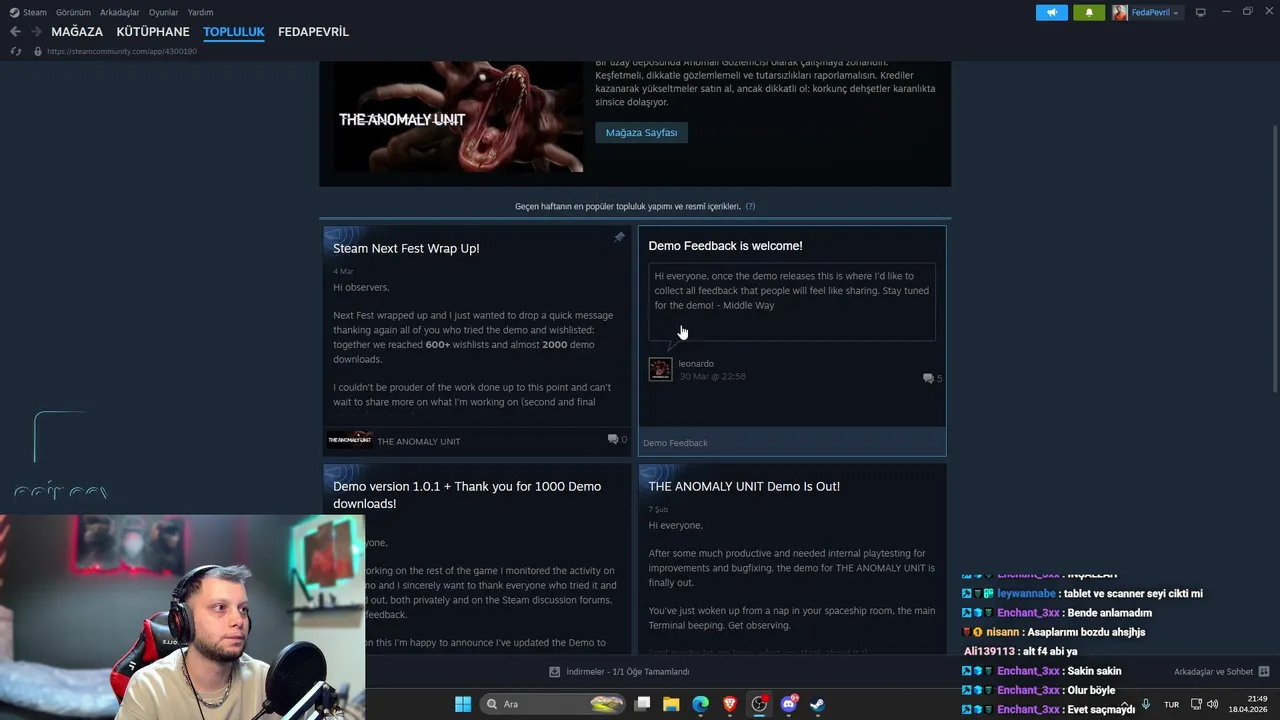This screenshot has height=720, width=1280.
Task: Open the Oyunlar menu
Action: 163,12
